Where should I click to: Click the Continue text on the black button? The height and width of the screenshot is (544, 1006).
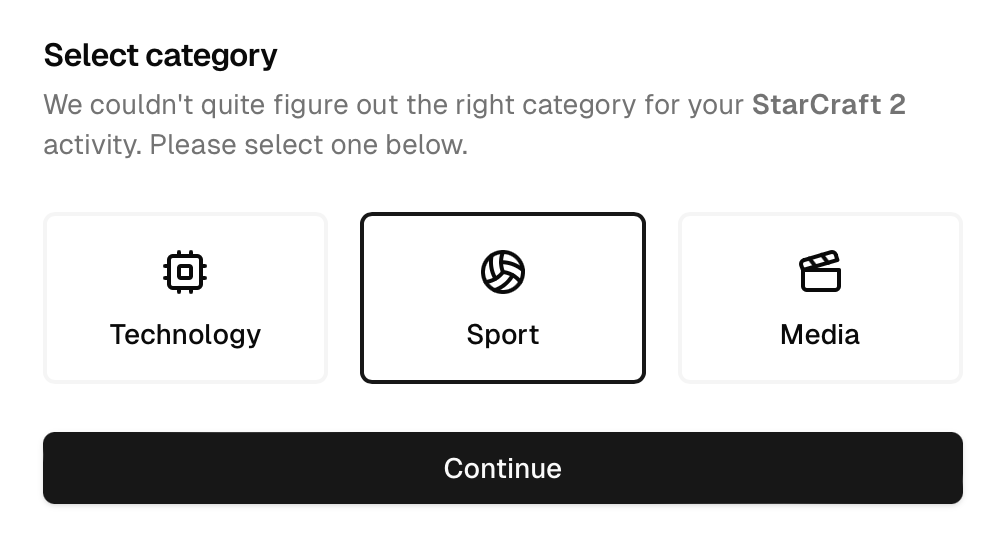[503, 468]
